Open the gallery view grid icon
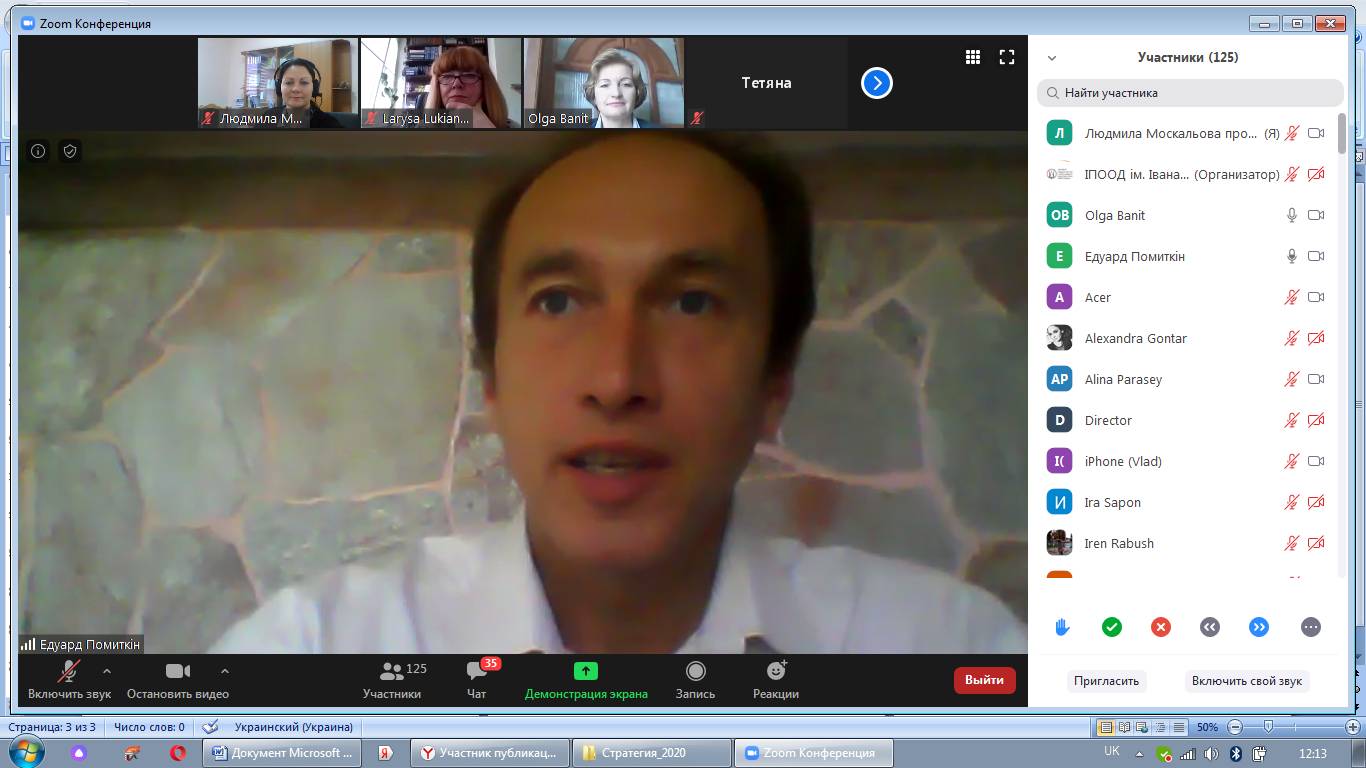 pyautogui.click(x=972, y=57)
